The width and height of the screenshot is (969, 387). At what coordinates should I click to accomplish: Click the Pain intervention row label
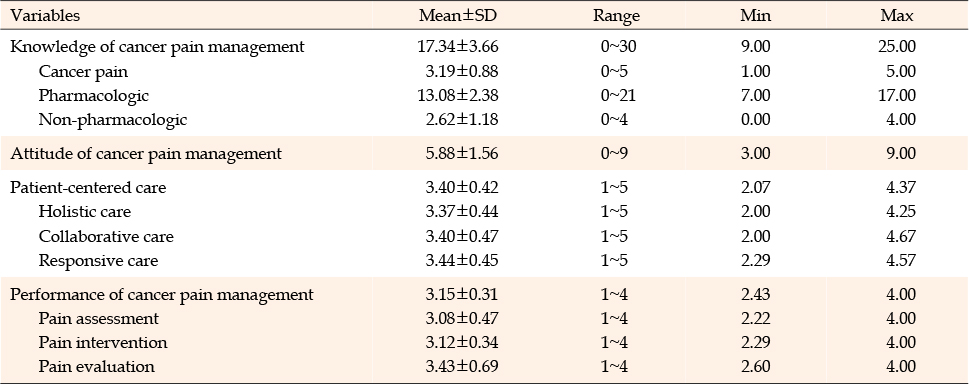[103, 342]
